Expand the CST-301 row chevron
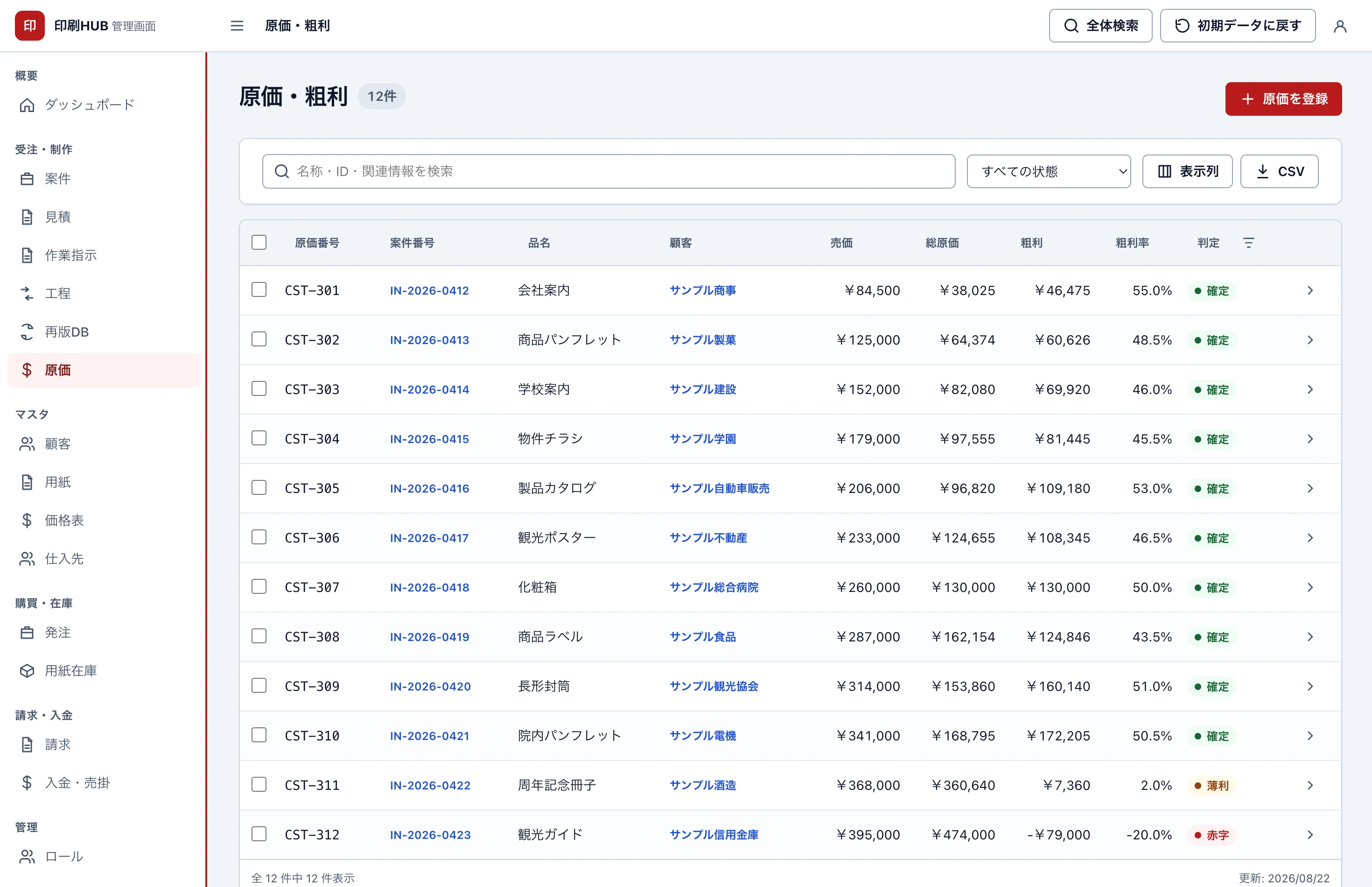 point(1310,291)
